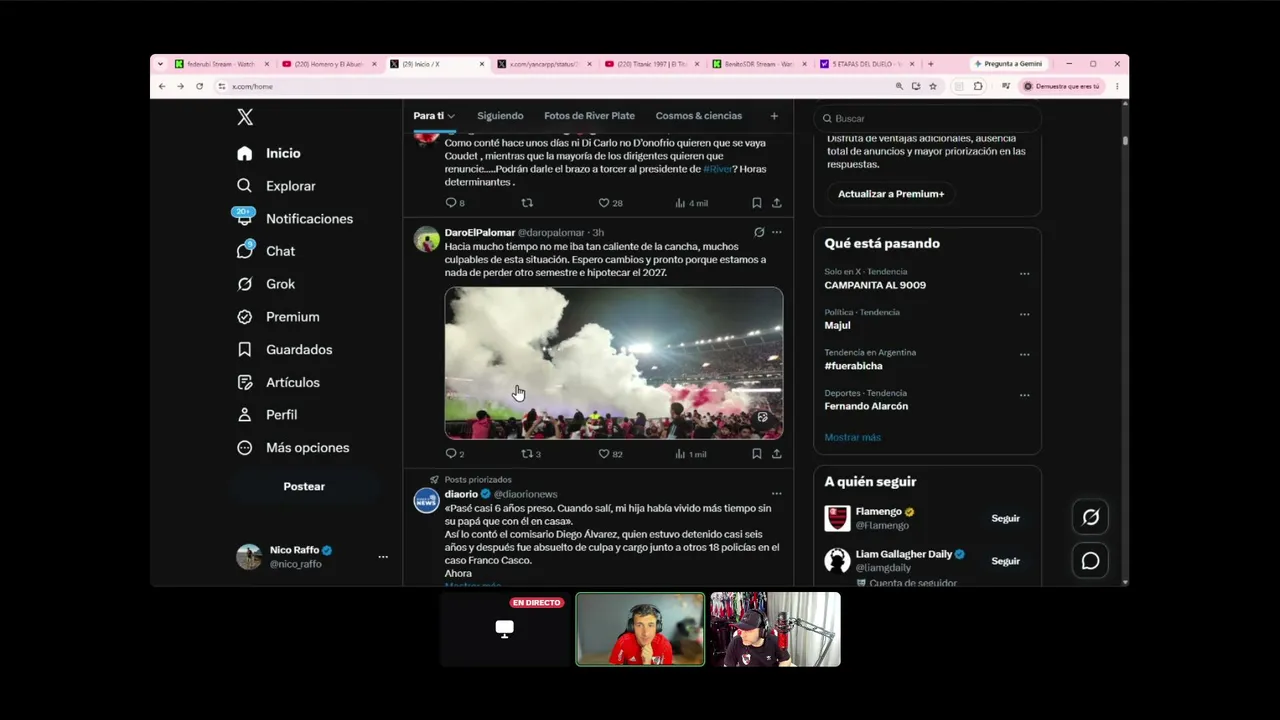Bookmark this page with the star icon

(x=933, y=86)
